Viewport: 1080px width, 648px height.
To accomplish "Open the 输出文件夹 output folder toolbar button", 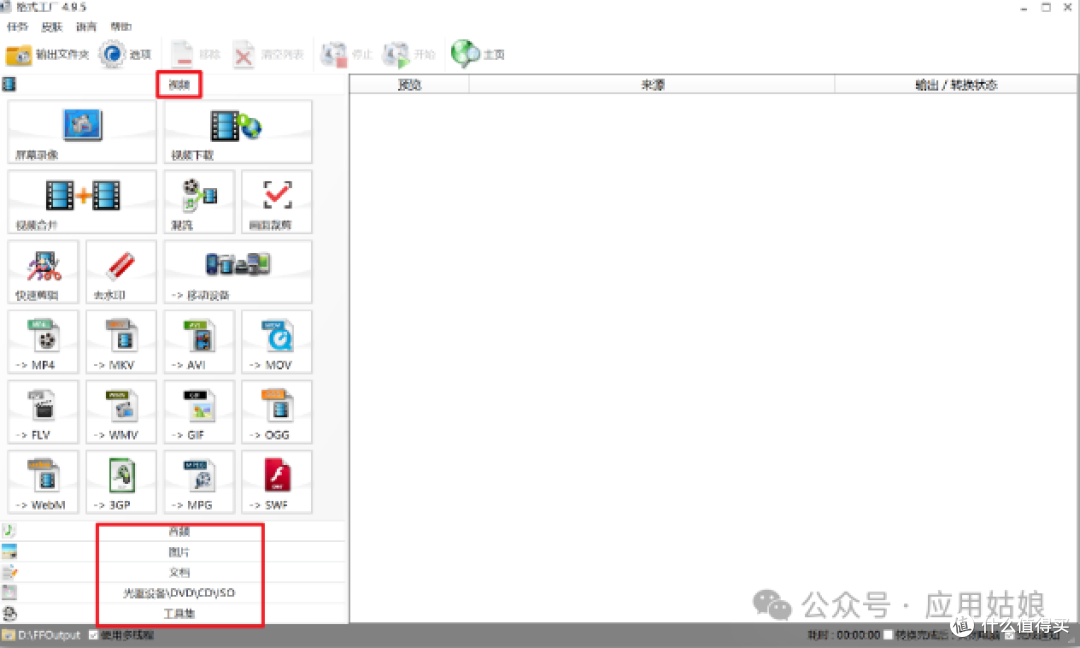I will [48, 54].
